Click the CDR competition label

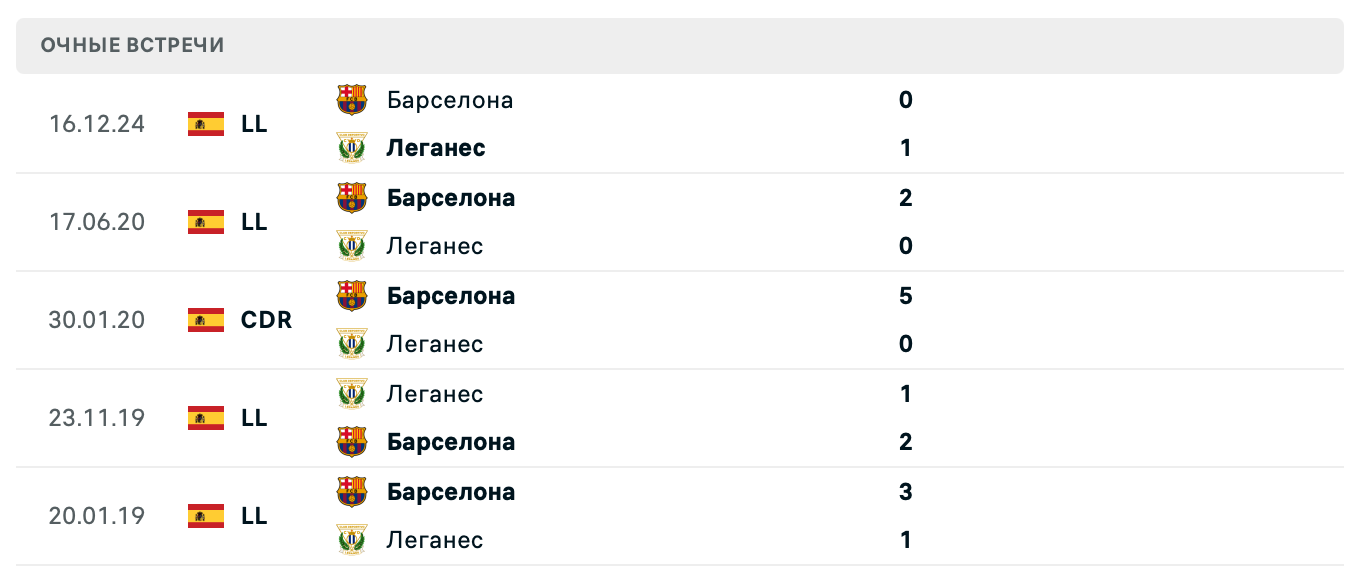pos(265,320)
